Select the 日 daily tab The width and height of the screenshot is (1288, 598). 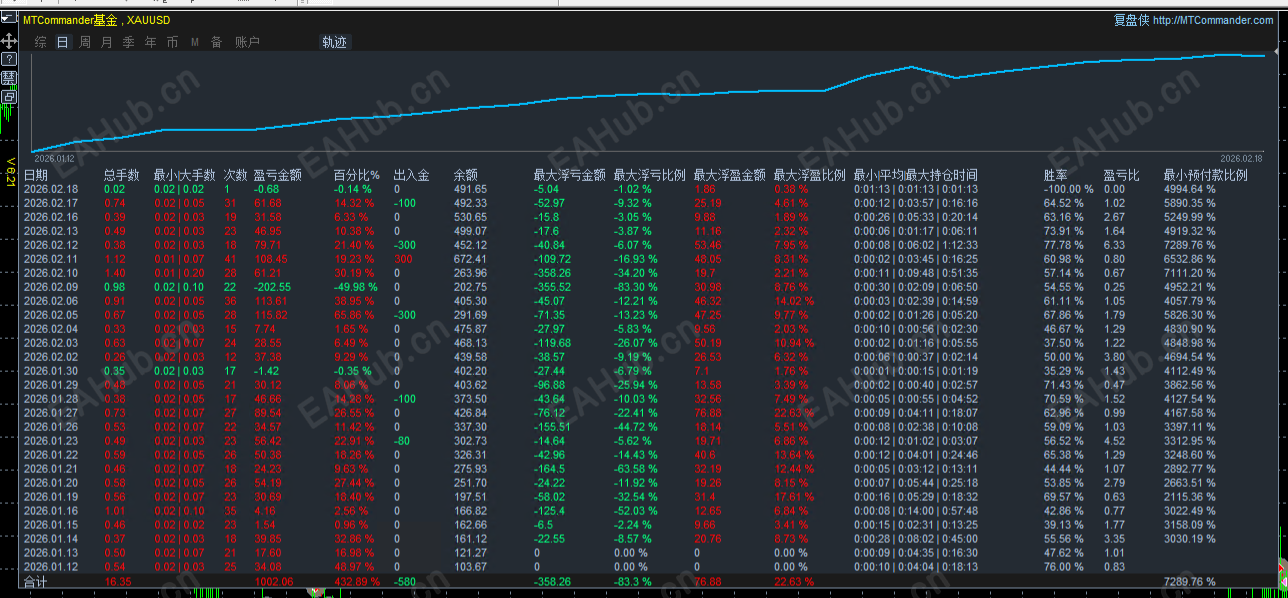click(x=63, y=42)
